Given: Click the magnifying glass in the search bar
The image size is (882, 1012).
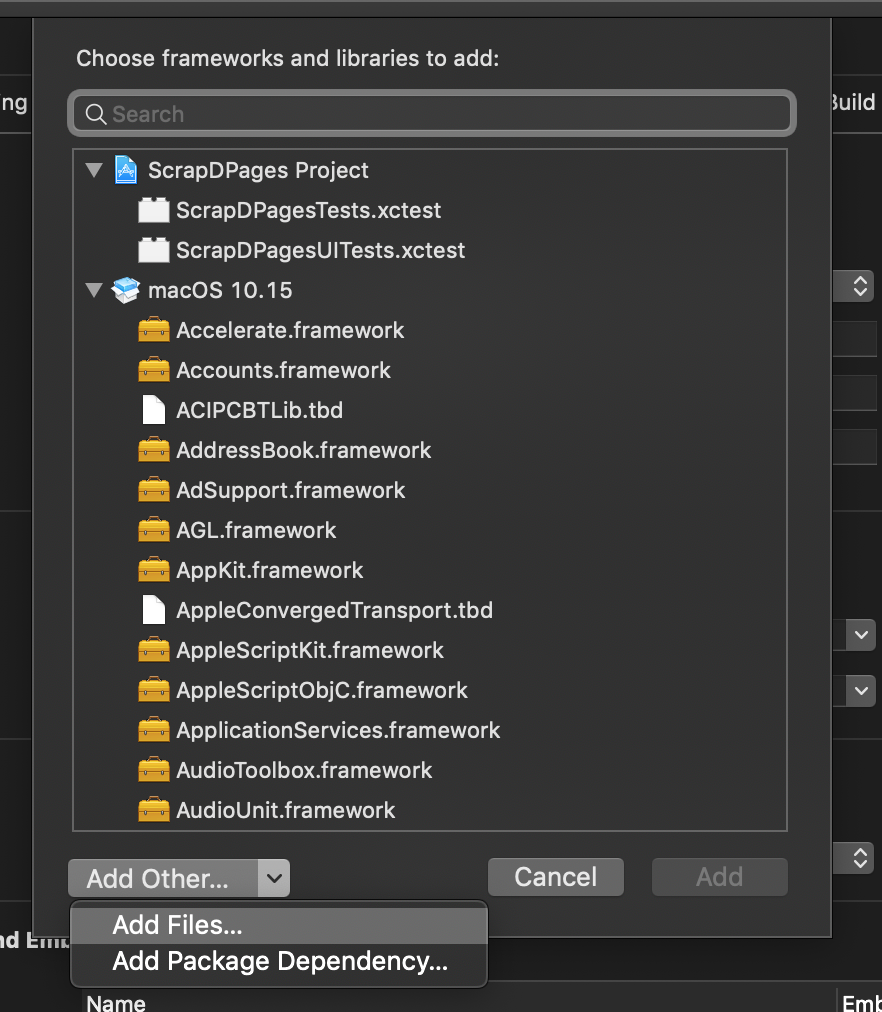Looking at the screenshot, I should point(95,113).
